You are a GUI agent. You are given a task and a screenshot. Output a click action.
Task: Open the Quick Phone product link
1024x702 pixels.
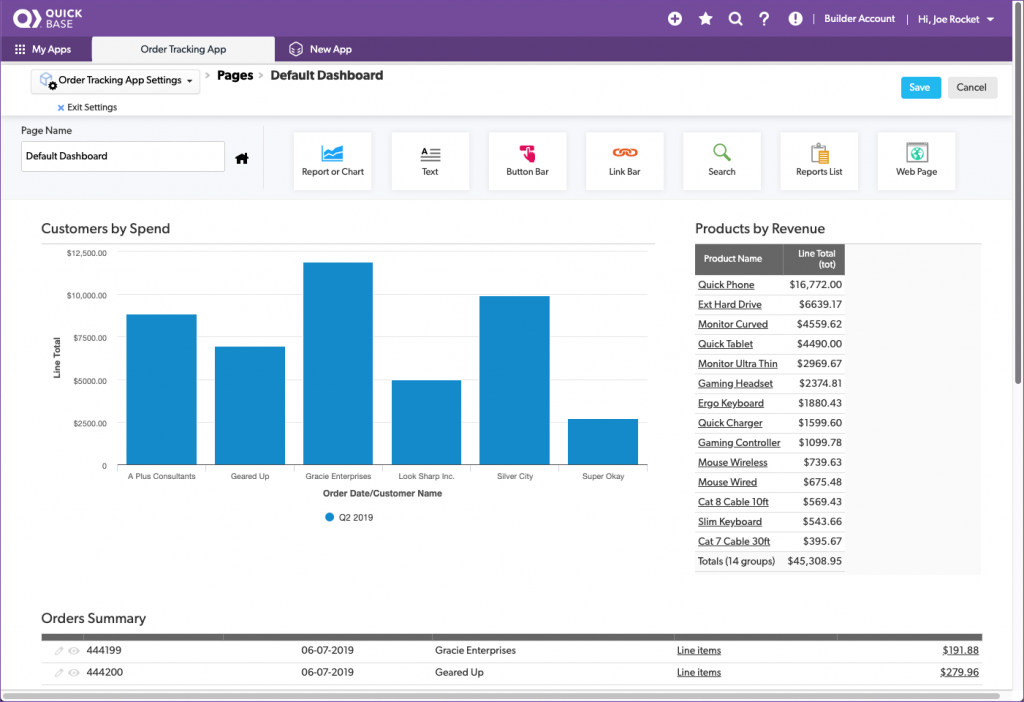(726, 285)
